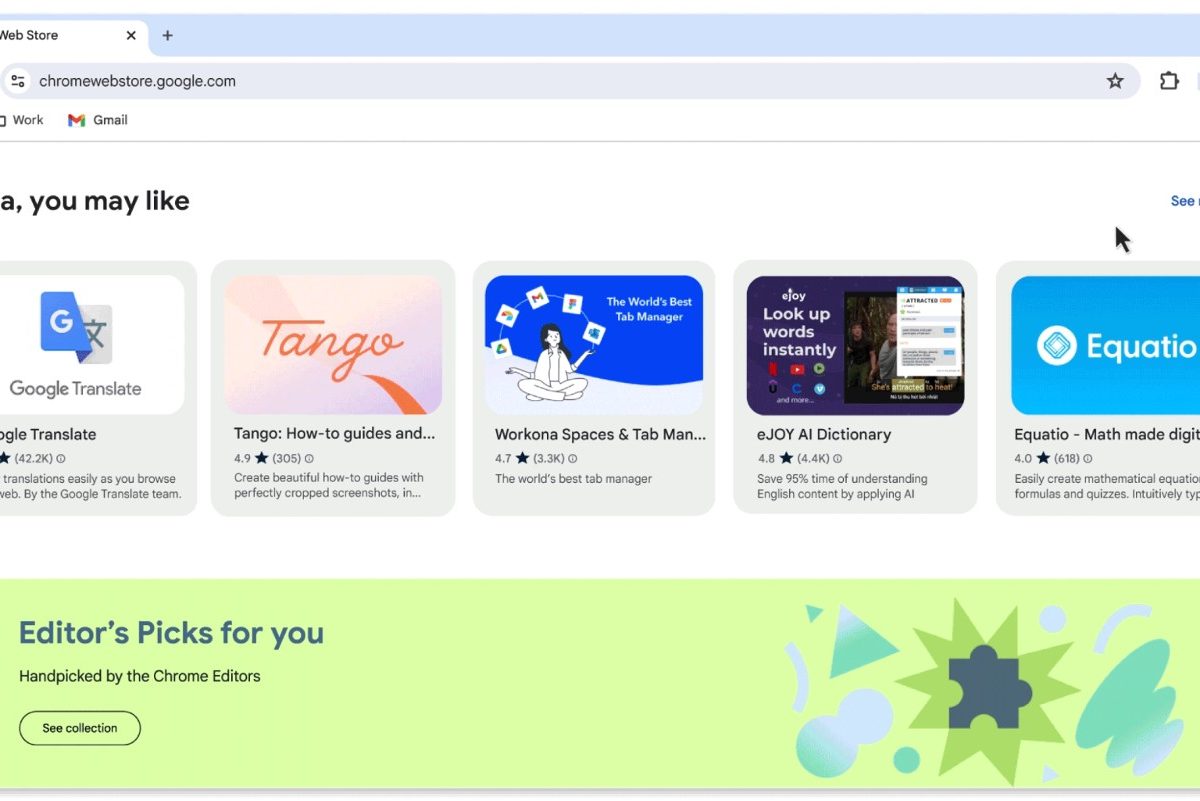Close the Web Store tab

pyautogui.click(x=131, y=35)
